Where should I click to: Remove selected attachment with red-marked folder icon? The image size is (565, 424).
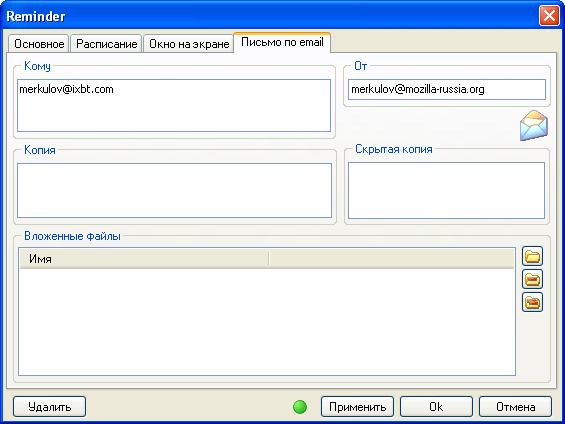[x=532, y=279]
